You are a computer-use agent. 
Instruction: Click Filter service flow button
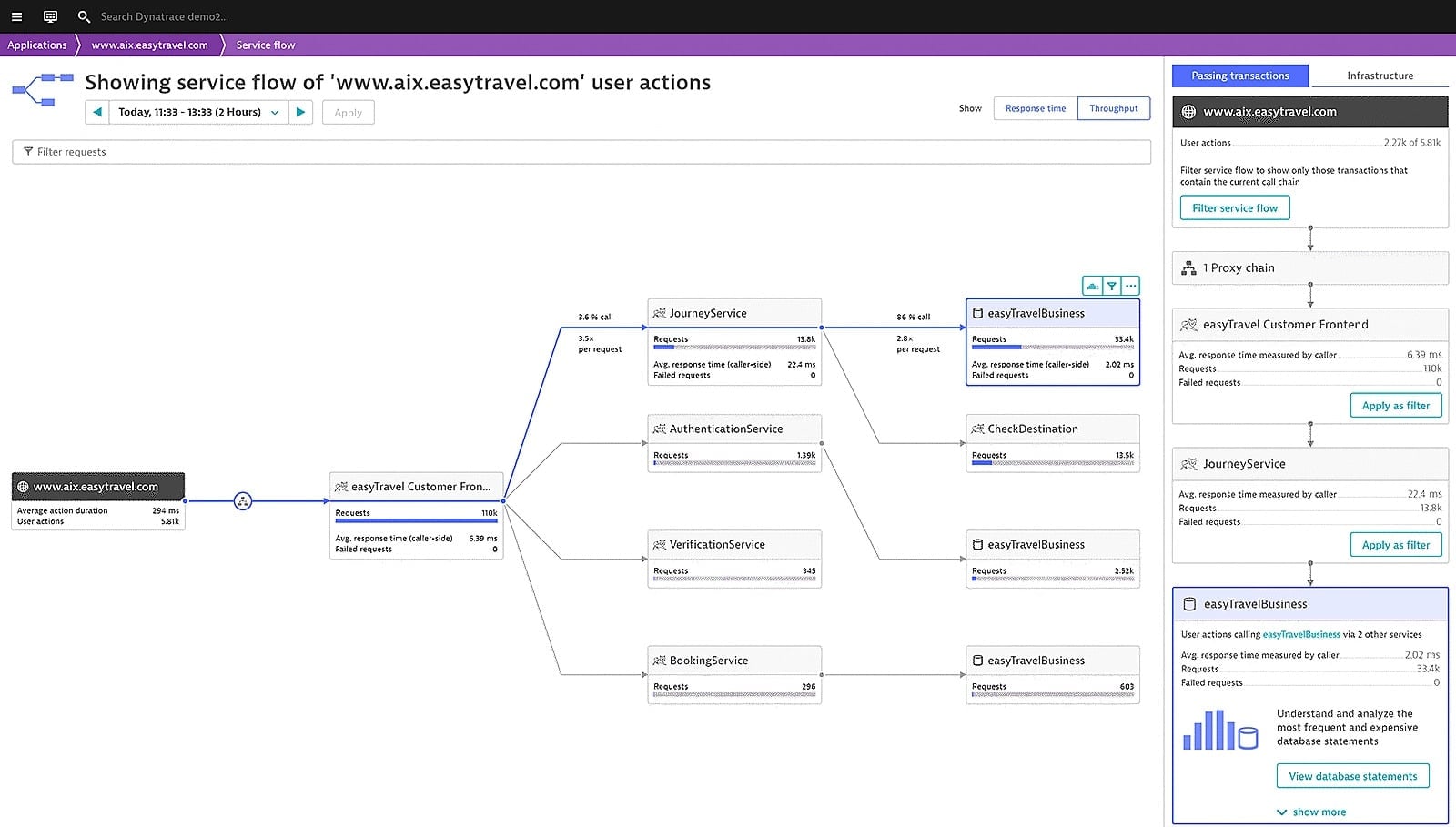pos(1235,208)
